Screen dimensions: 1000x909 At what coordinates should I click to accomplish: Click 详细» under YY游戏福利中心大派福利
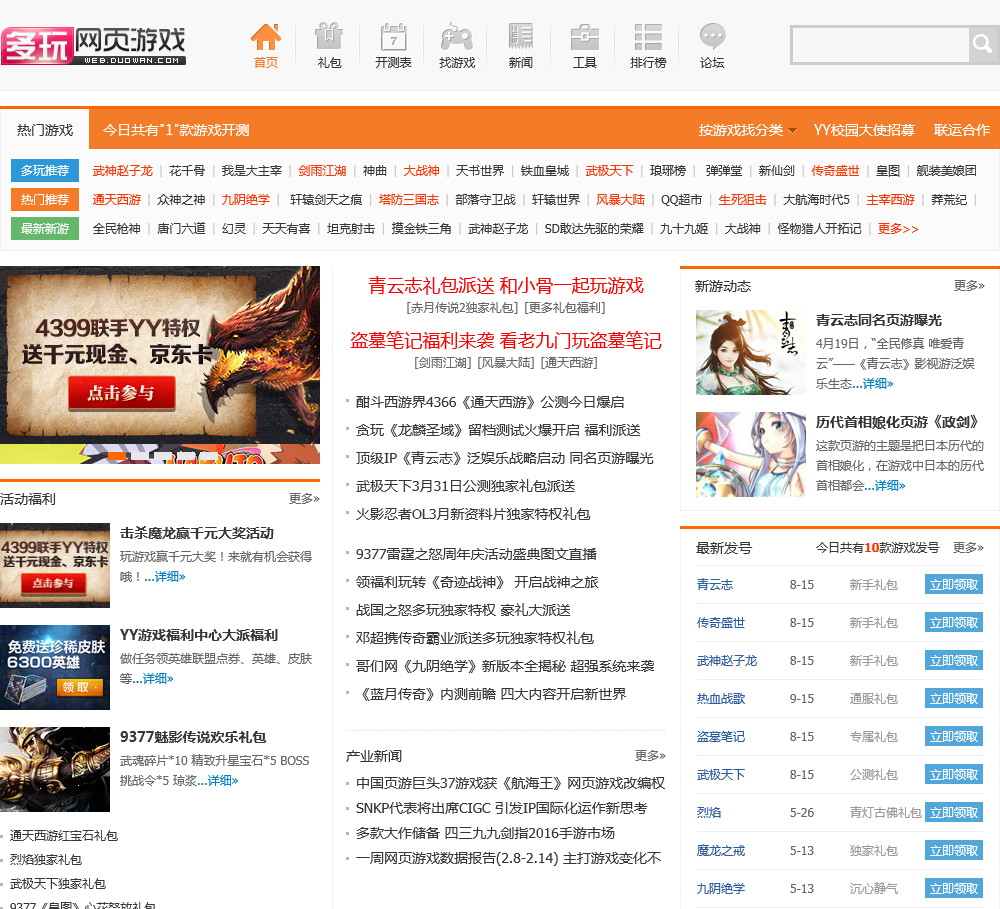click(x=153, y=679)
